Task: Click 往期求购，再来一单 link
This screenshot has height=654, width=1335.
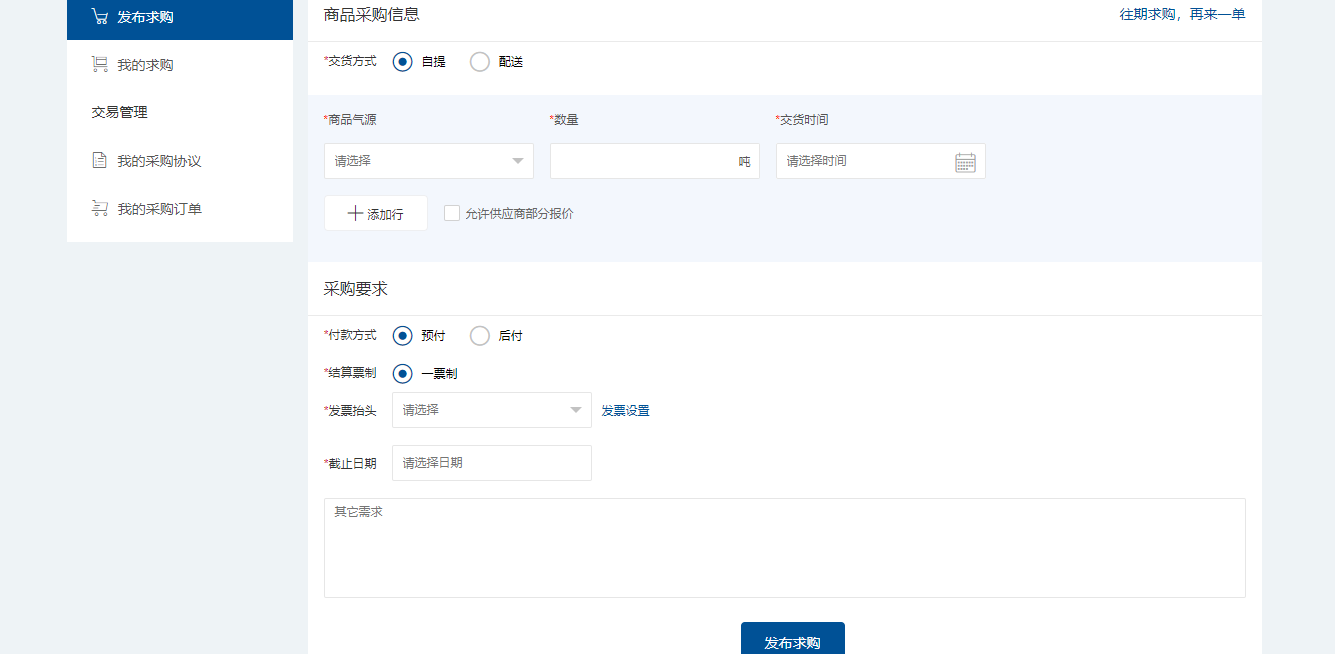Action: tap(1182, 14)
